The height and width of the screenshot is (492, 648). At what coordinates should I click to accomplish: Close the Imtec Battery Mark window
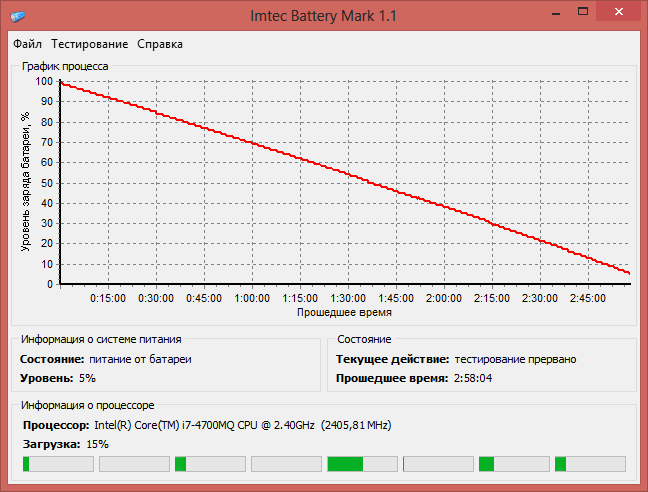619,12
